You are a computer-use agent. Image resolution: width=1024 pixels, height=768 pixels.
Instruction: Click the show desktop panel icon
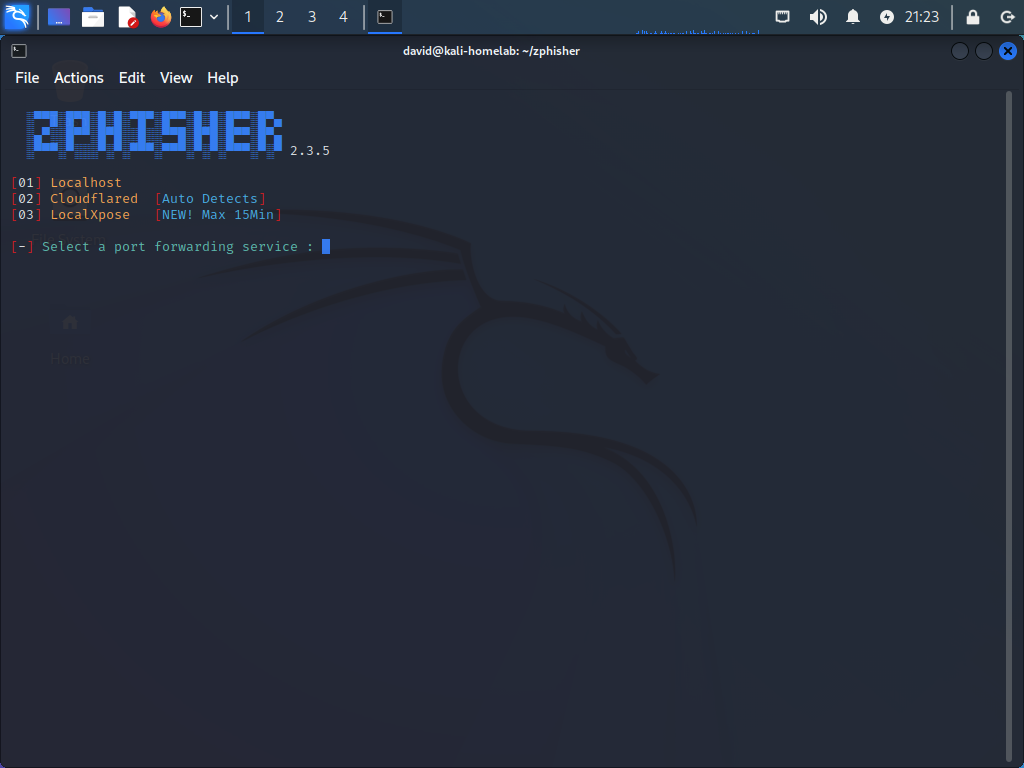coord(59,17)
